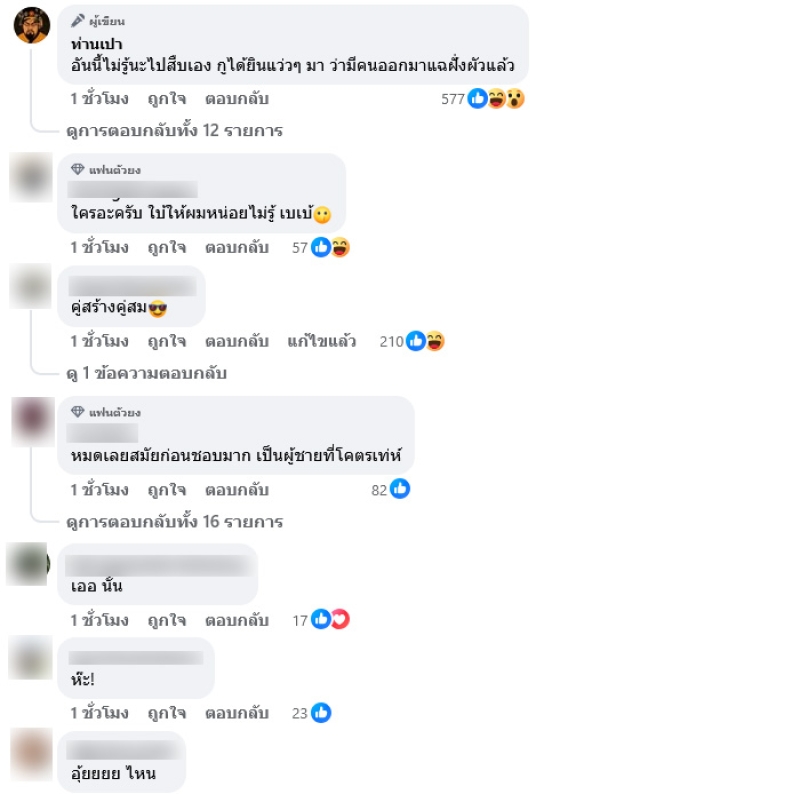This screenshot has height=794, width=800.
Task: Click the heart reaction icon beside 17
Action: (340, 619)
